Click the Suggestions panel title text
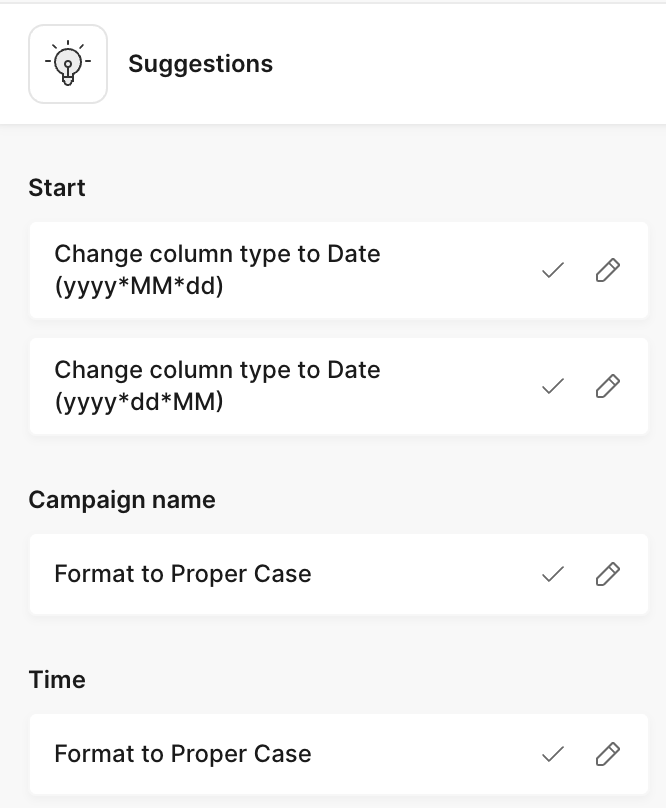Viewport: 666px width, 808px height. coord(200,64)
